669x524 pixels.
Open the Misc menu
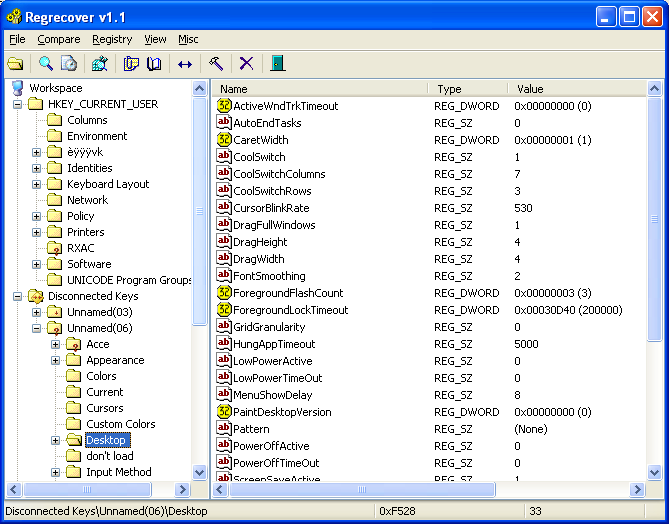pos(188,39)
